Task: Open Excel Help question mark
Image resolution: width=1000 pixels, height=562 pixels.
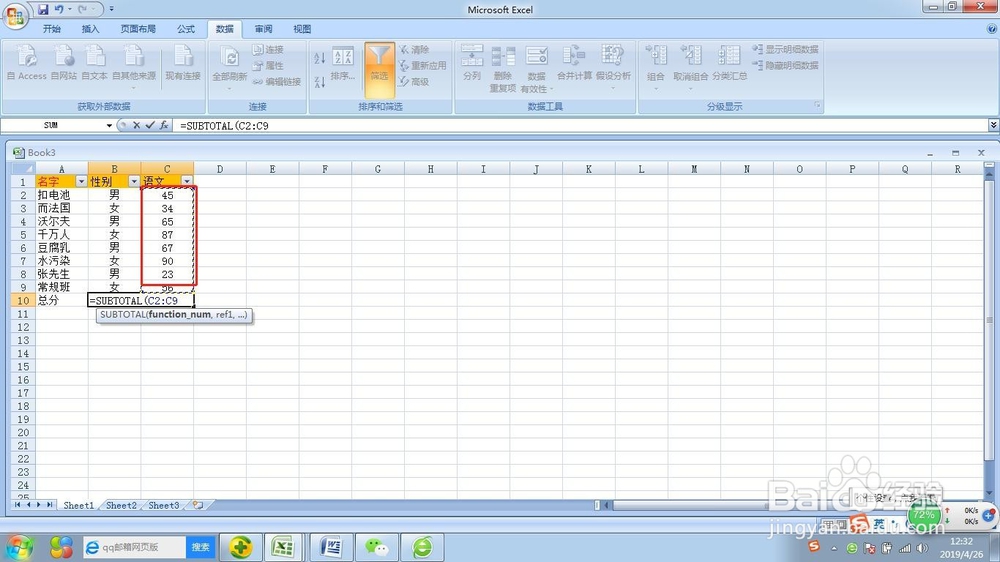Action: point(992,29)
